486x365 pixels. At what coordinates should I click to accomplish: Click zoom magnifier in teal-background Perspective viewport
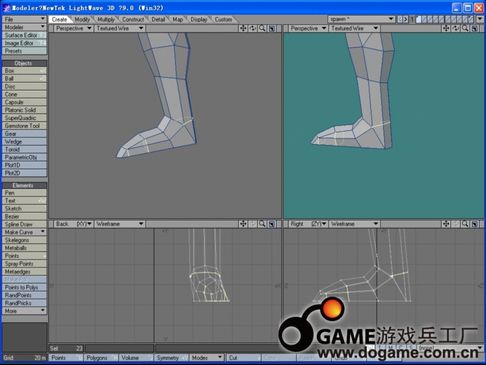[x=465, y=28]
